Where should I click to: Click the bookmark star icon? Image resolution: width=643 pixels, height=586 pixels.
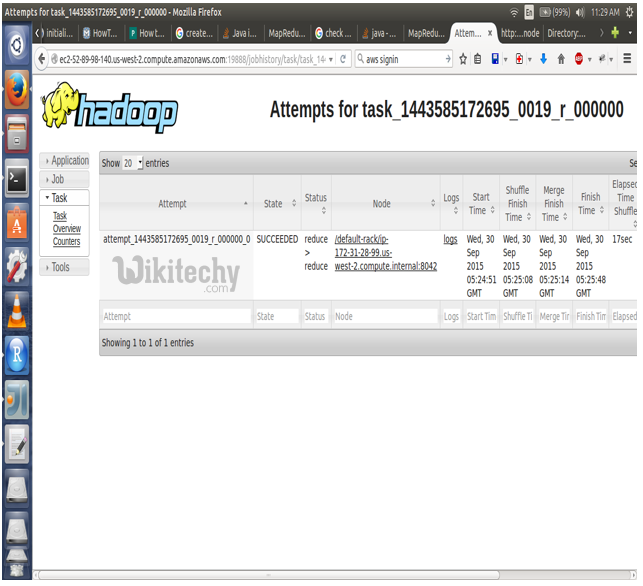tap(463, 59)
